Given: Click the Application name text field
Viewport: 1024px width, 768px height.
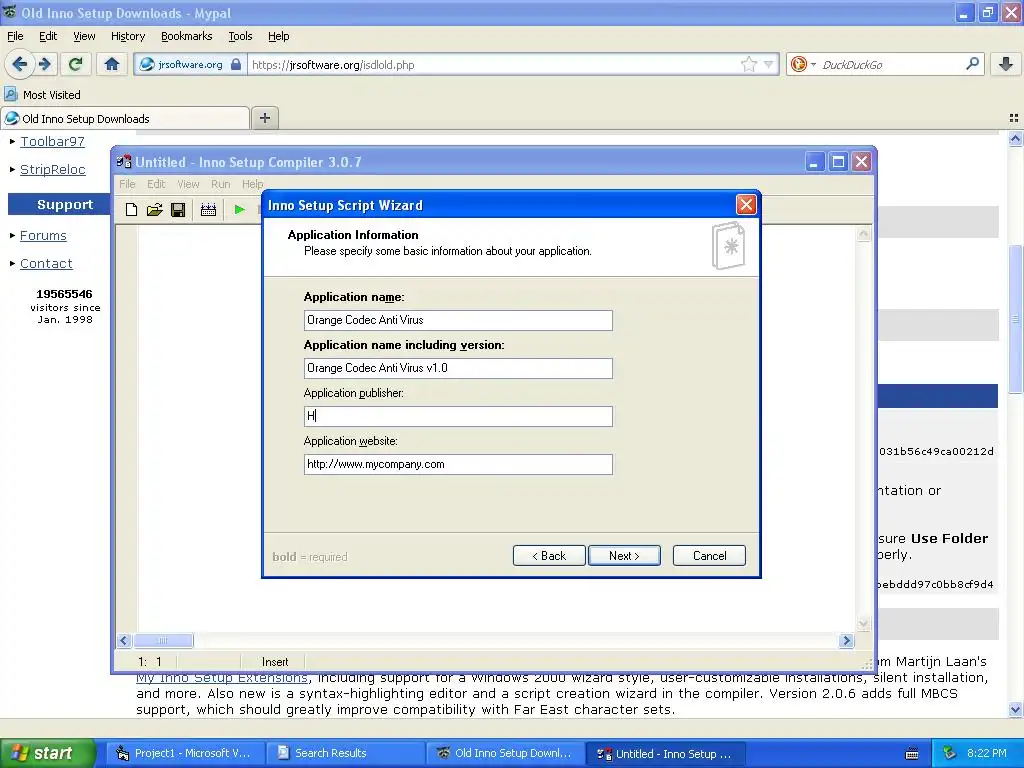Looking at the screenshot, I should pyautogui.click(x=458, y=320).
